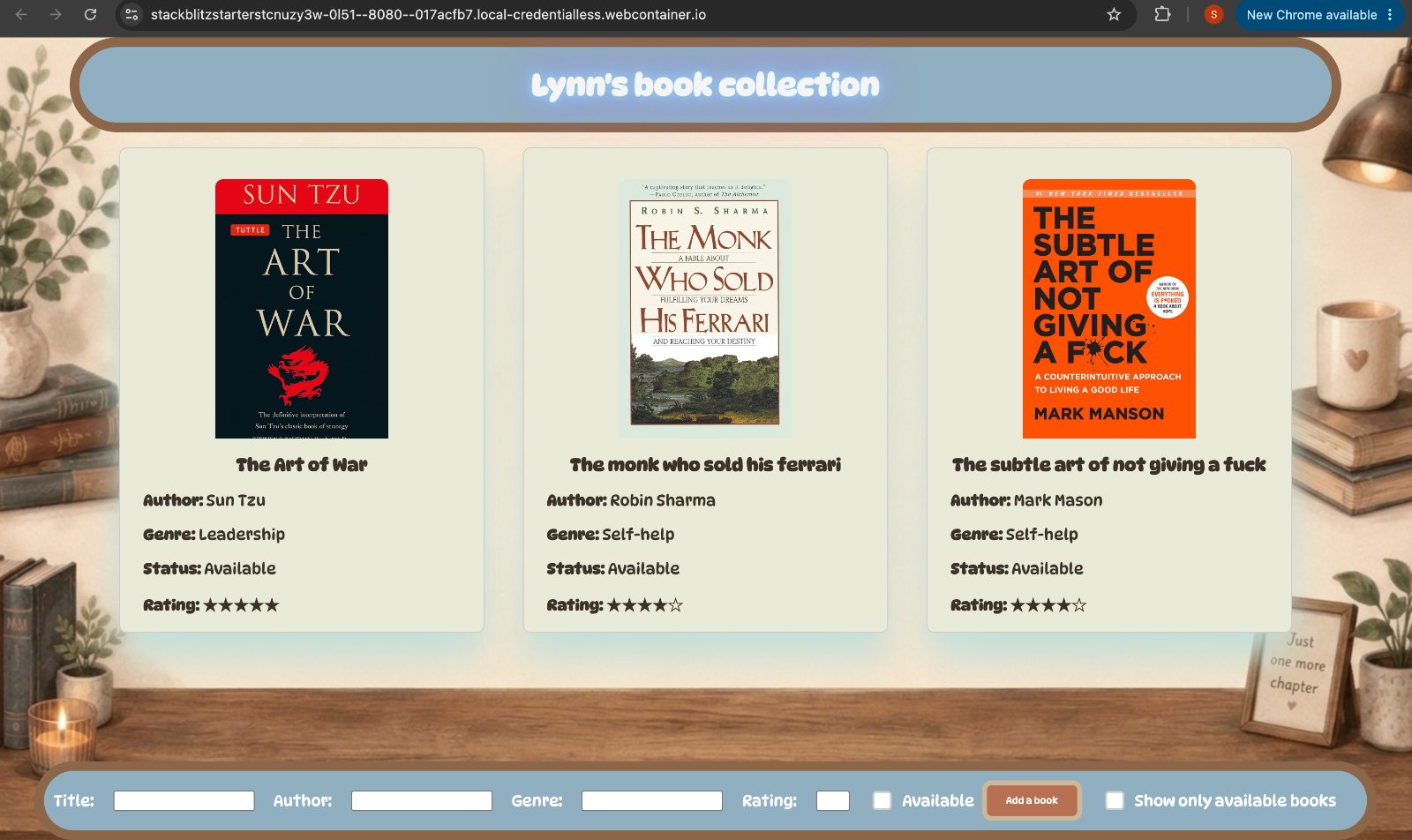Image resolution: width=1412 pixels, height=840 pixels.
Task: Click "Genre: Leadership" text
Action: [214, 535]
